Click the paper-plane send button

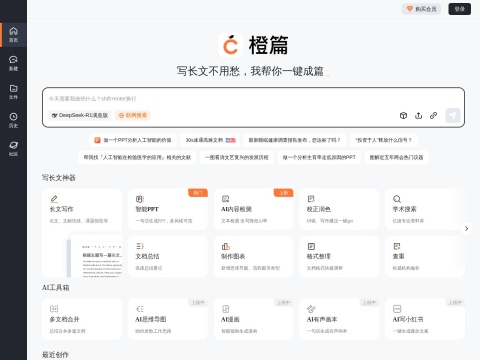pos(453,116)
